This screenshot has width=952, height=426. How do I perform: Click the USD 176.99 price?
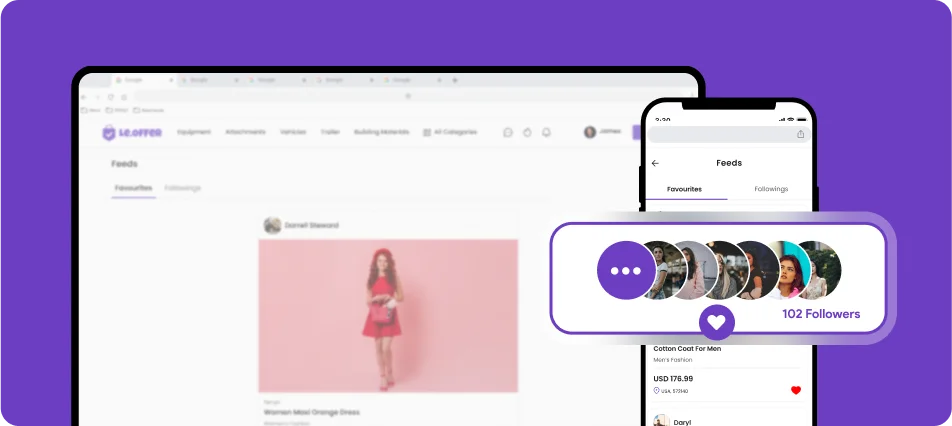click(673, 379)
